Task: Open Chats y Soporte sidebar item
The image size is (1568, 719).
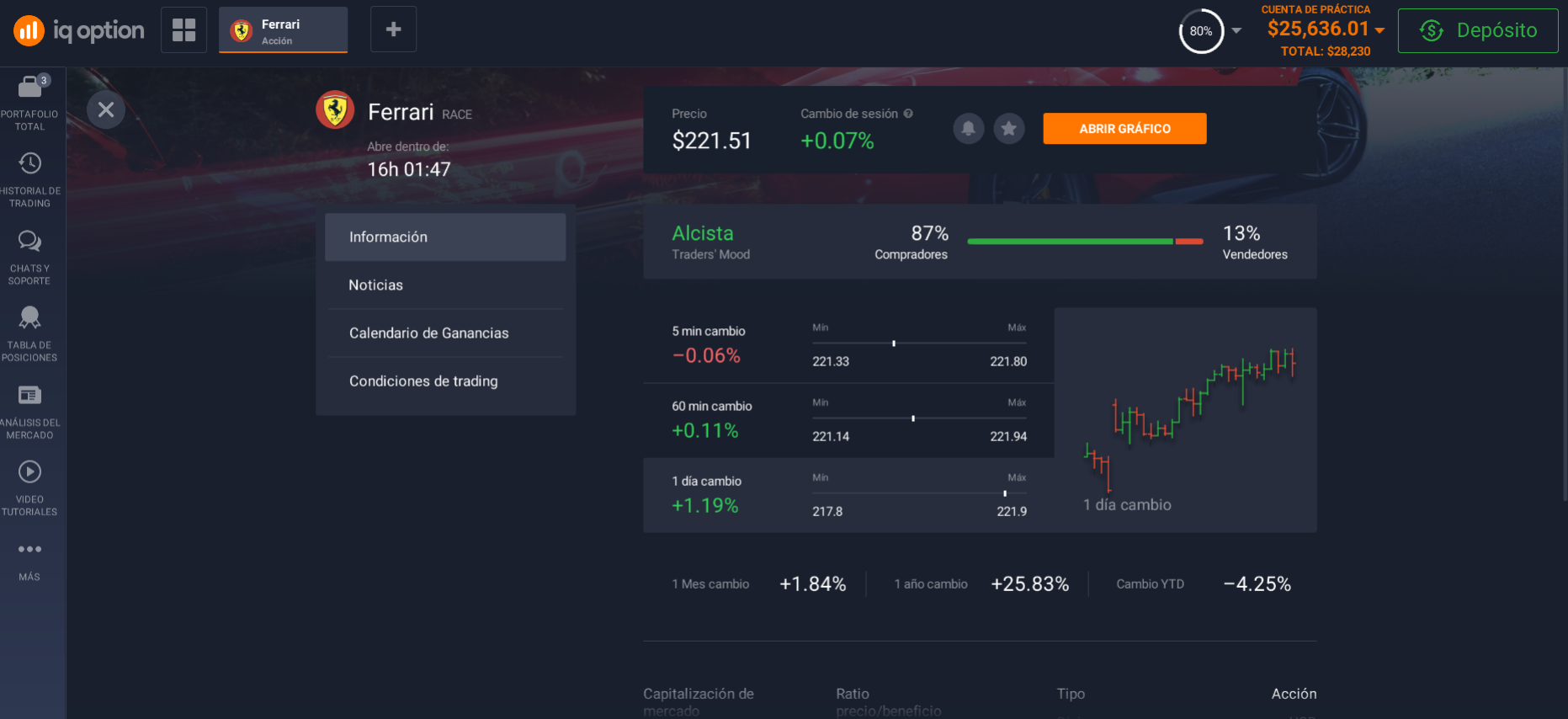Action: (30, 258)
